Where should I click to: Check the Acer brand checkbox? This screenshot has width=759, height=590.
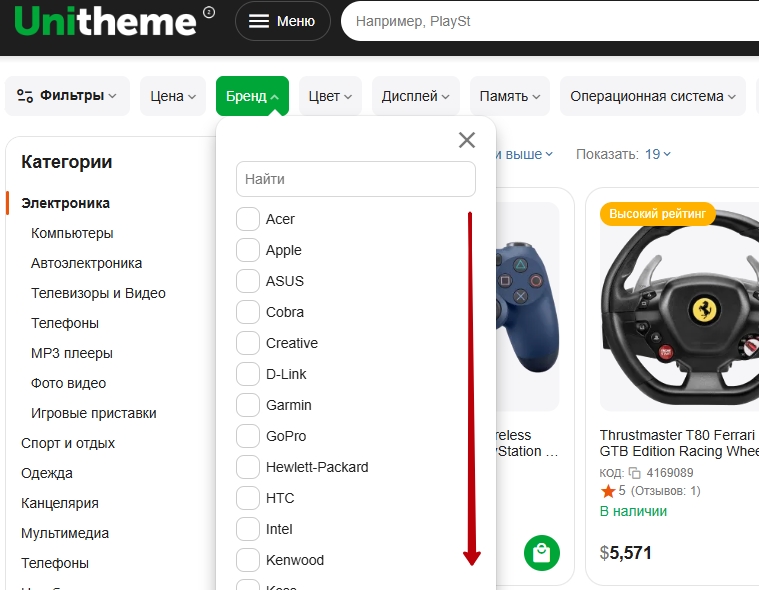click(x=248, y=219)
